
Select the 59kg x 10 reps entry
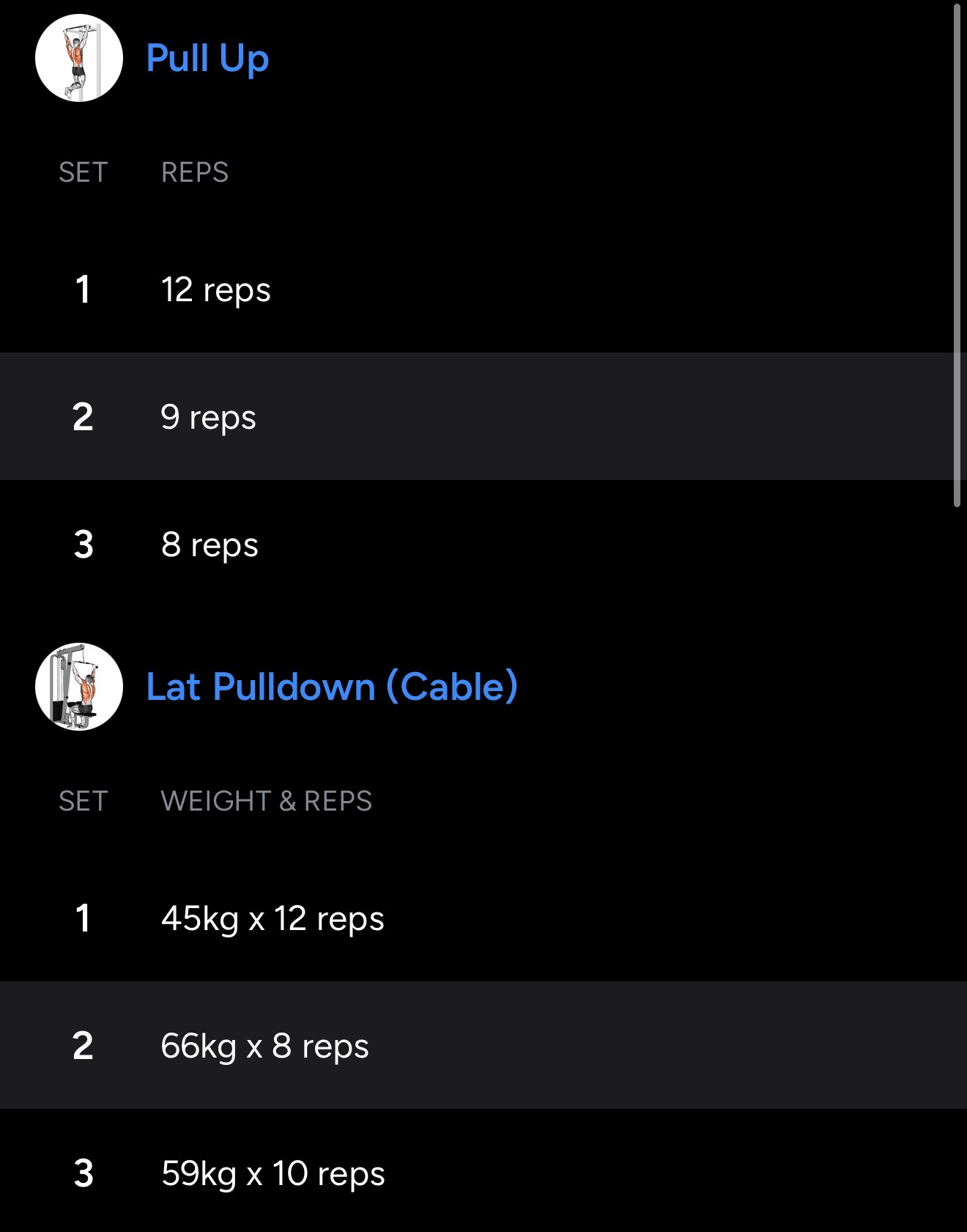tap(273, 1173)
